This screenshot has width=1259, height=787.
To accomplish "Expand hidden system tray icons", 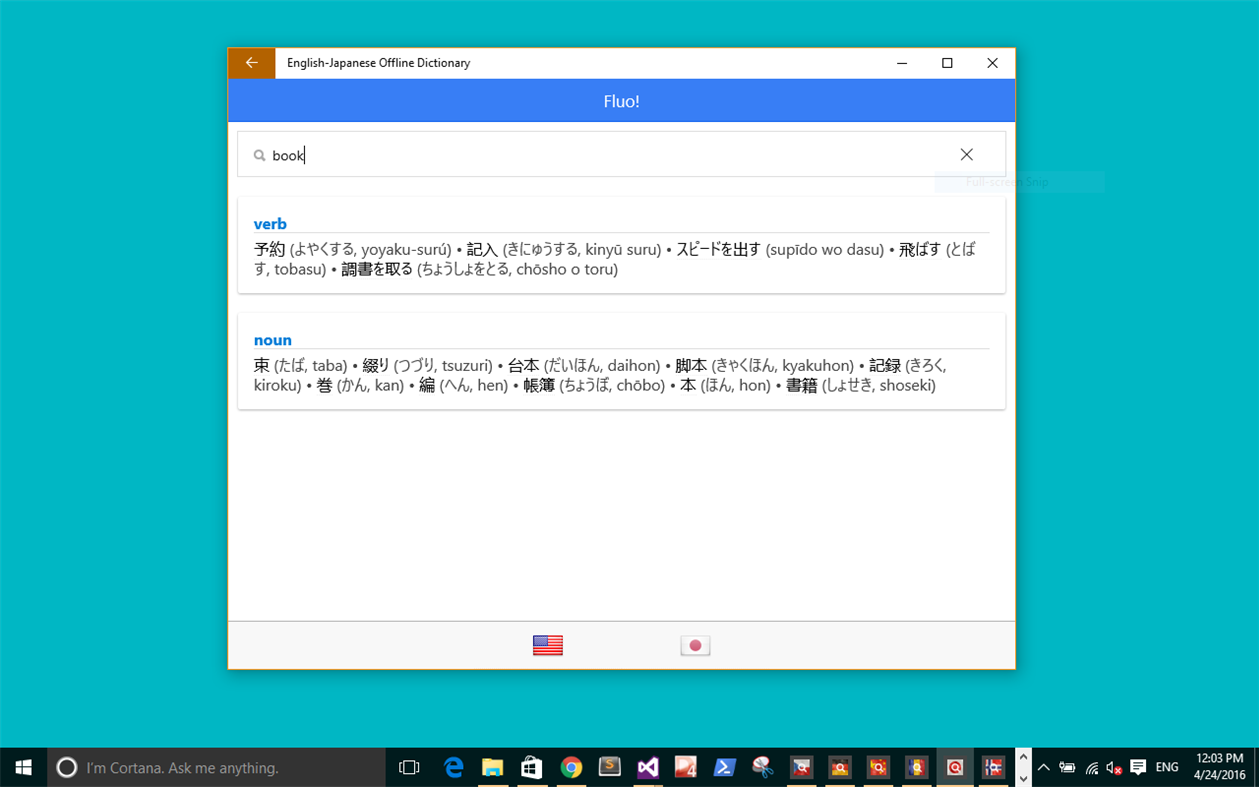I will click(1043, 767).
